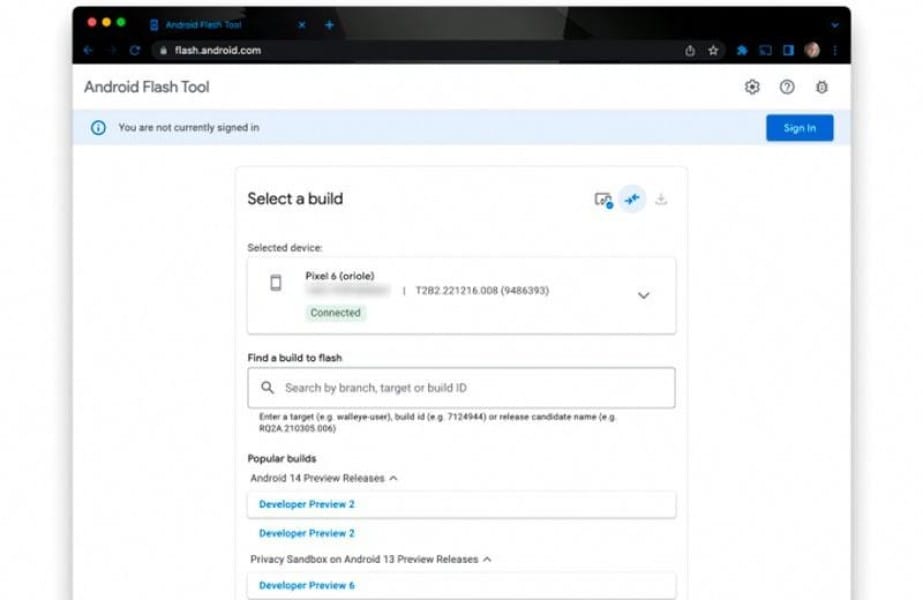The height and width of the screenshot is (600, 923).
Task: Click the bug report icon in header
Action: point(822,87)
